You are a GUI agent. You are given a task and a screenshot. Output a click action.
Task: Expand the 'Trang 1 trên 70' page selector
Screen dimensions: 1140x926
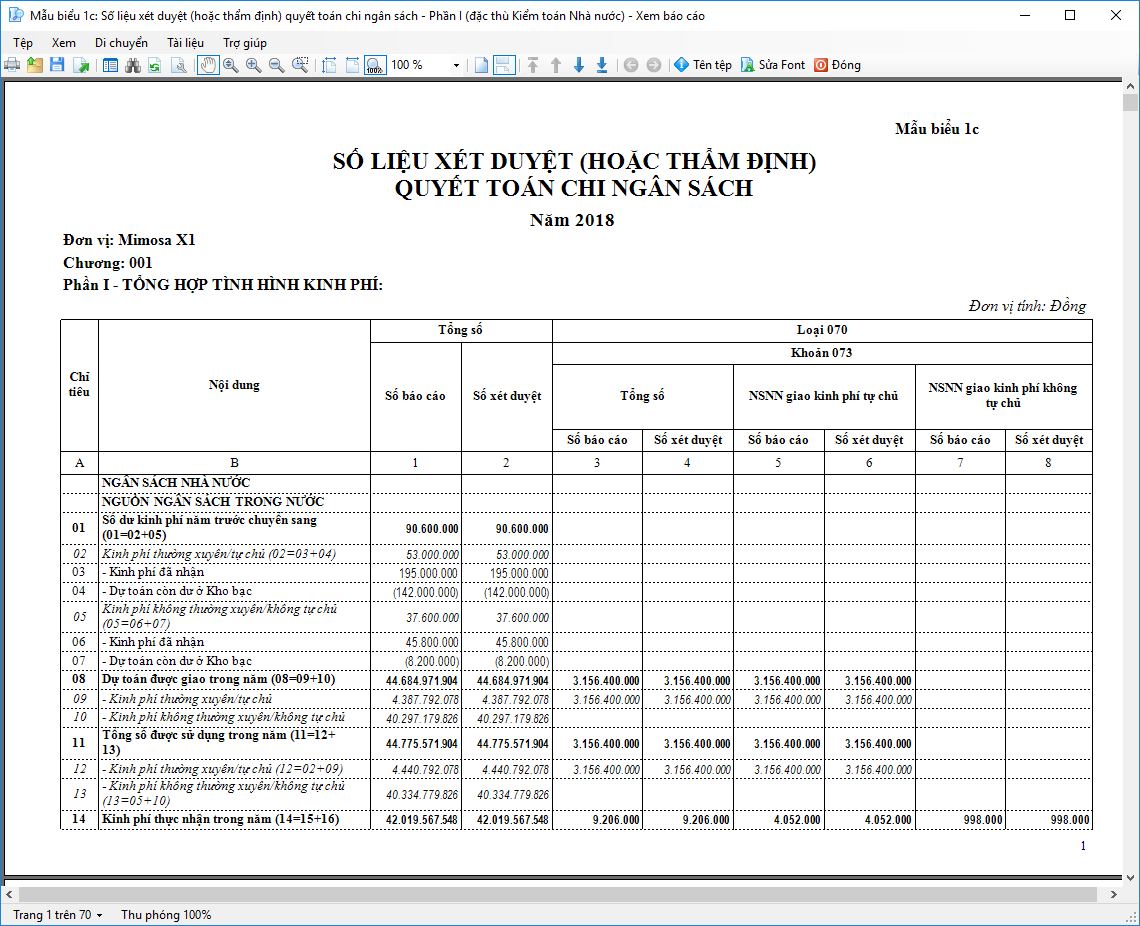tap(58, 915)
